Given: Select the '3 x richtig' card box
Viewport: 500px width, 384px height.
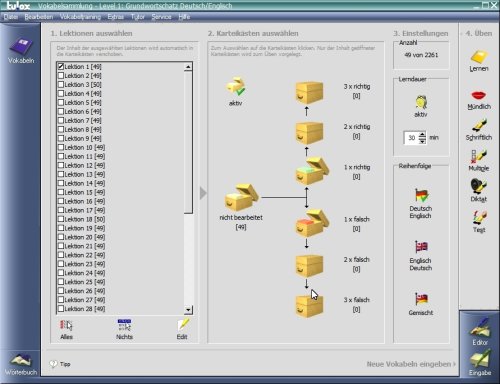Looking at the screenshot, I should coord(309,93).
